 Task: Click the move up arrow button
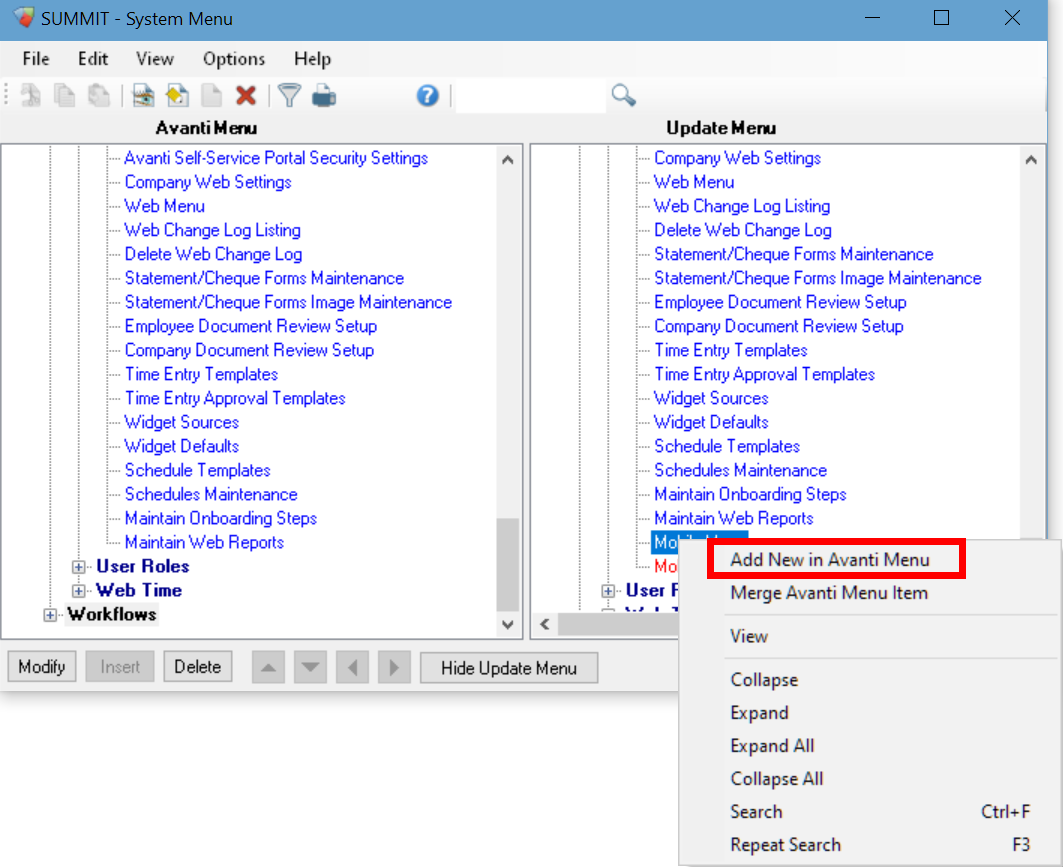pos(268,667)
